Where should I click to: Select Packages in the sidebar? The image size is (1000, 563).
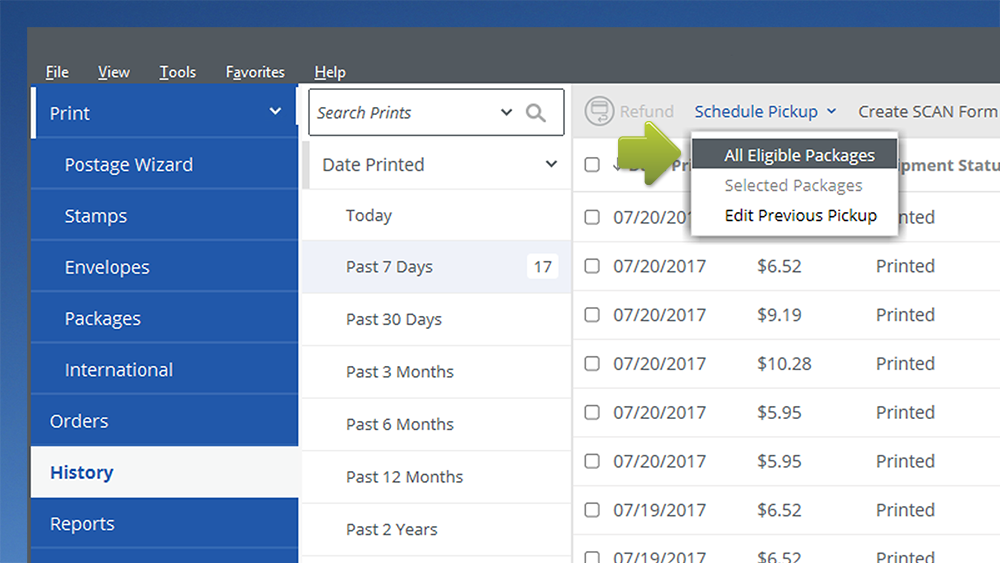pyautogui.click(x=165, y=318)
